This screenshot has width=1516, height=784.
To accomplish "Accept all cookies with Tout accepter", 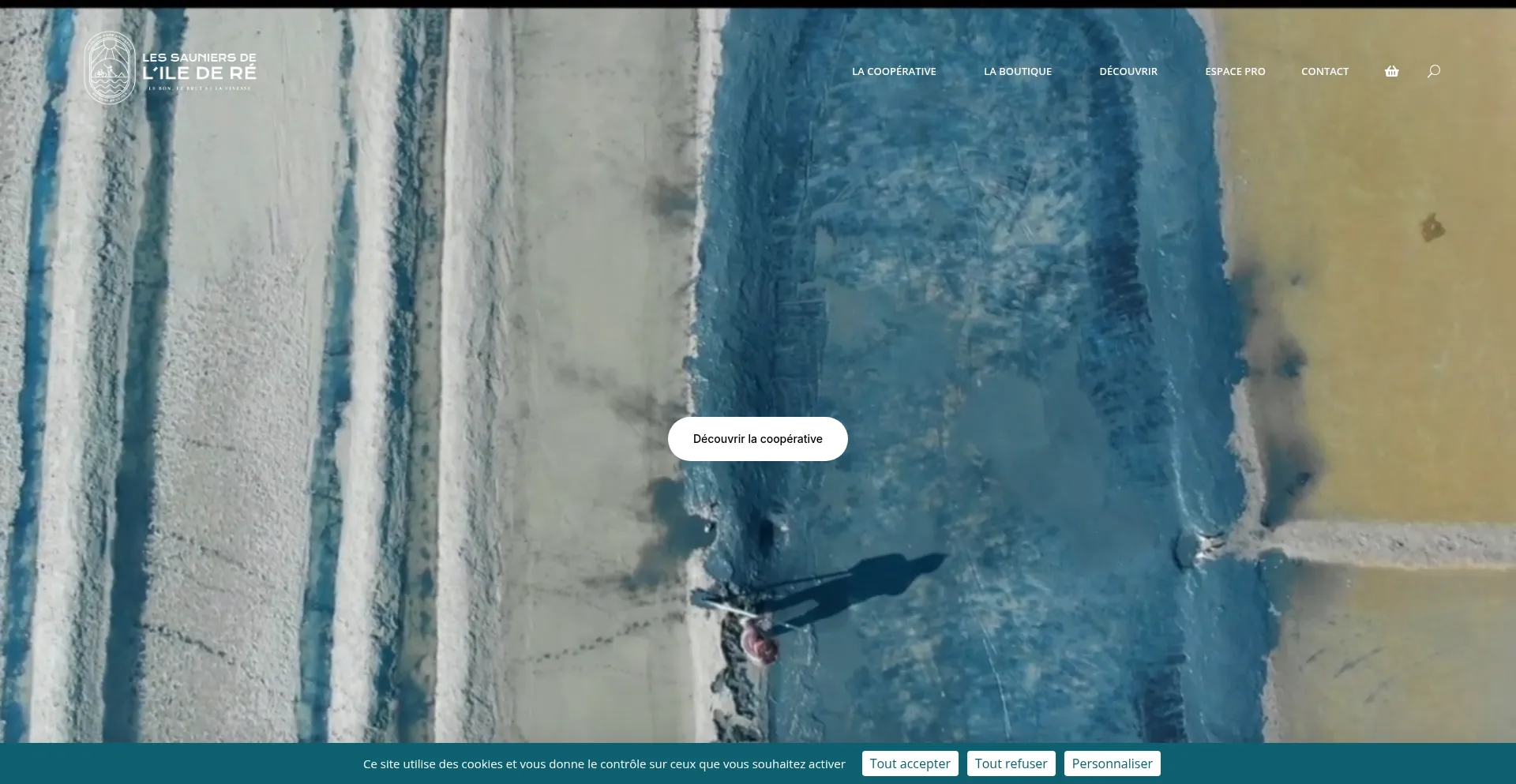I will 910,763.
